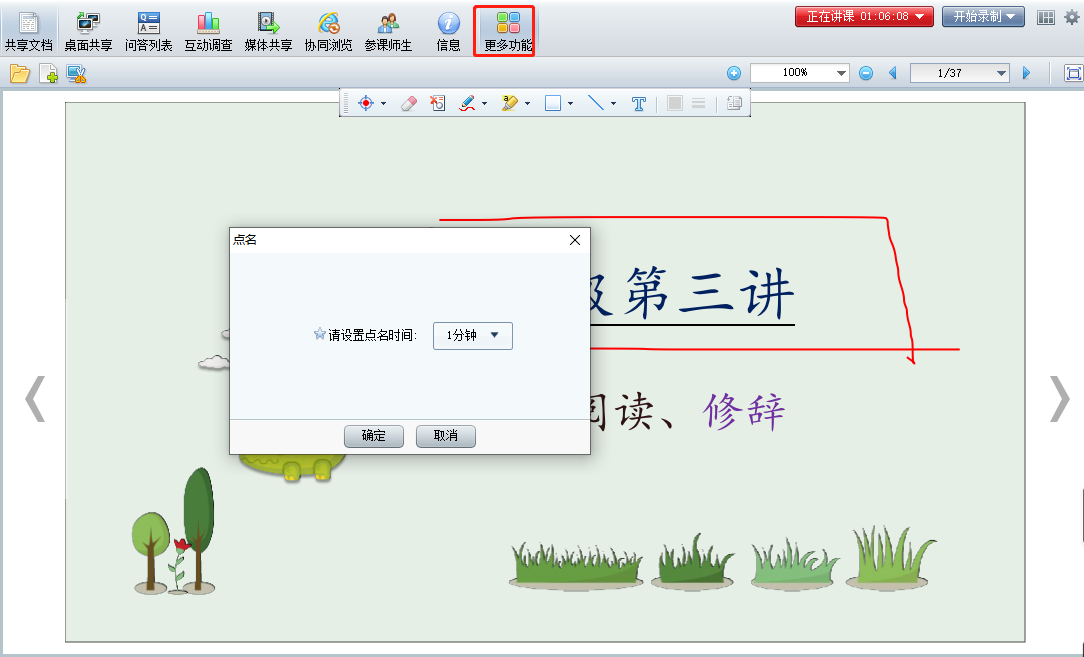Select the text annotation tool
The width and height of the screenshot is (1084, 657).
[639, 104]
